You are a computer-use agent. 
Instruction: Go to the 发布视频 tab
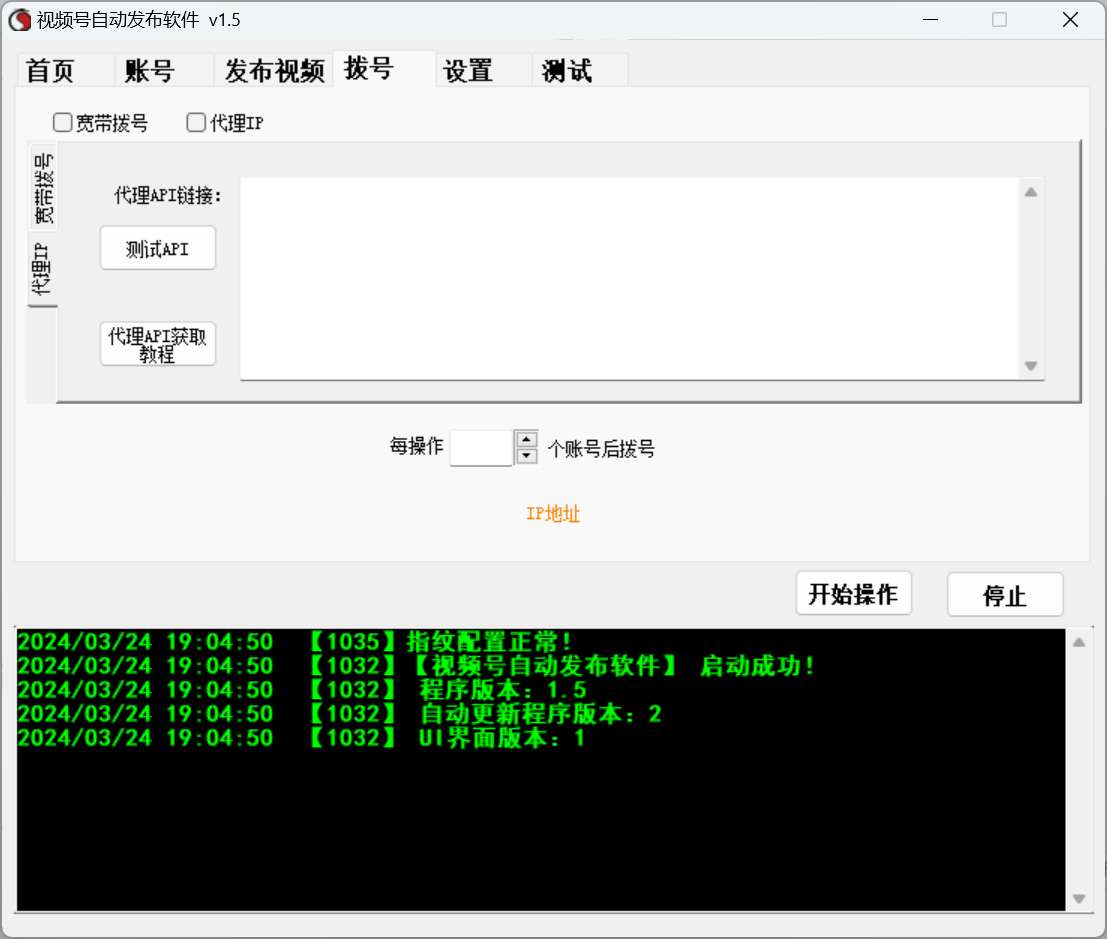(274, 71)
